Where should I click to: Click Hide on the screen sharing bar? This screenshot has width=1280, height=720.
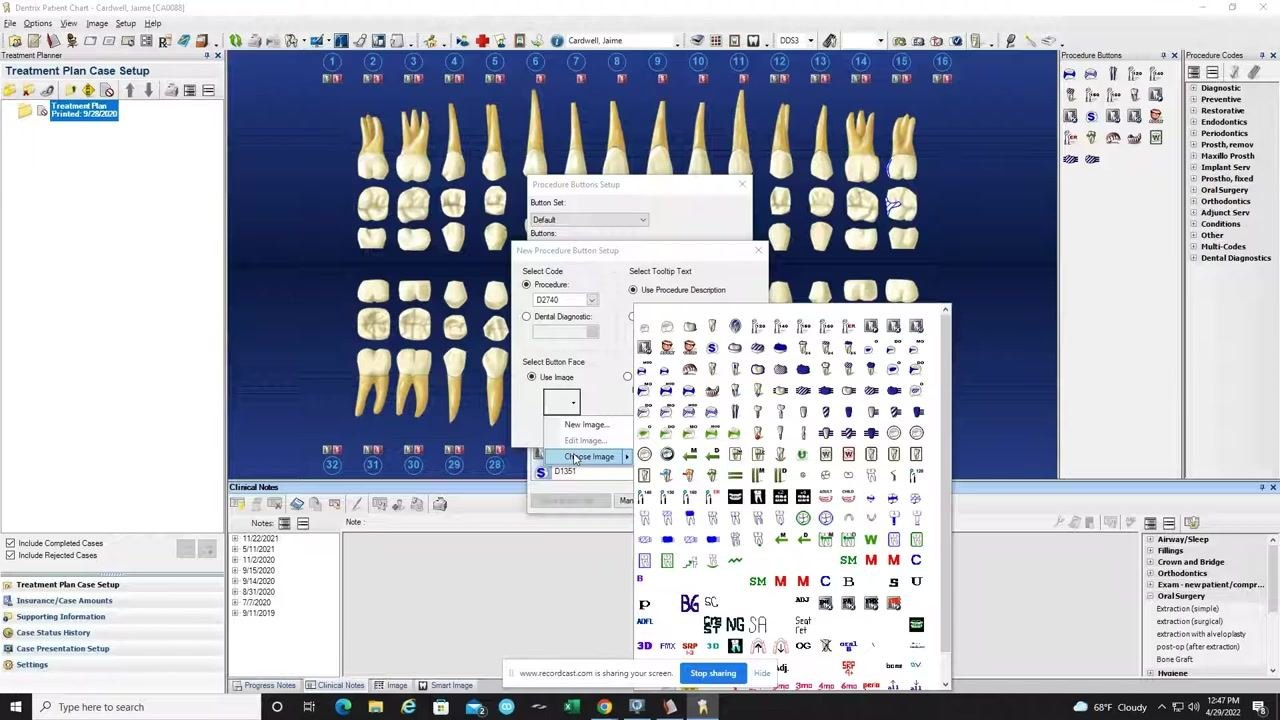click(x=762, y=673)
